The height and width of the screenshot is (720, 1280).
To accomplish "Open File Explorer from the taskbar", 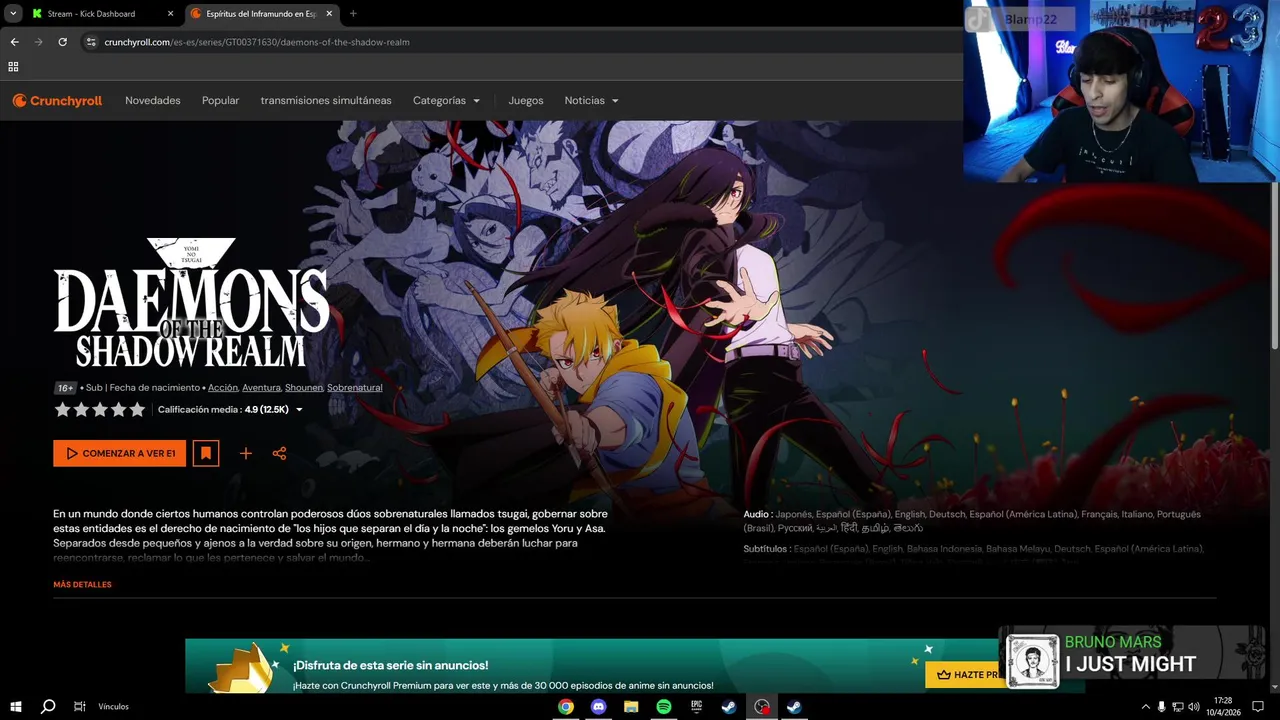I will point(631,706).
